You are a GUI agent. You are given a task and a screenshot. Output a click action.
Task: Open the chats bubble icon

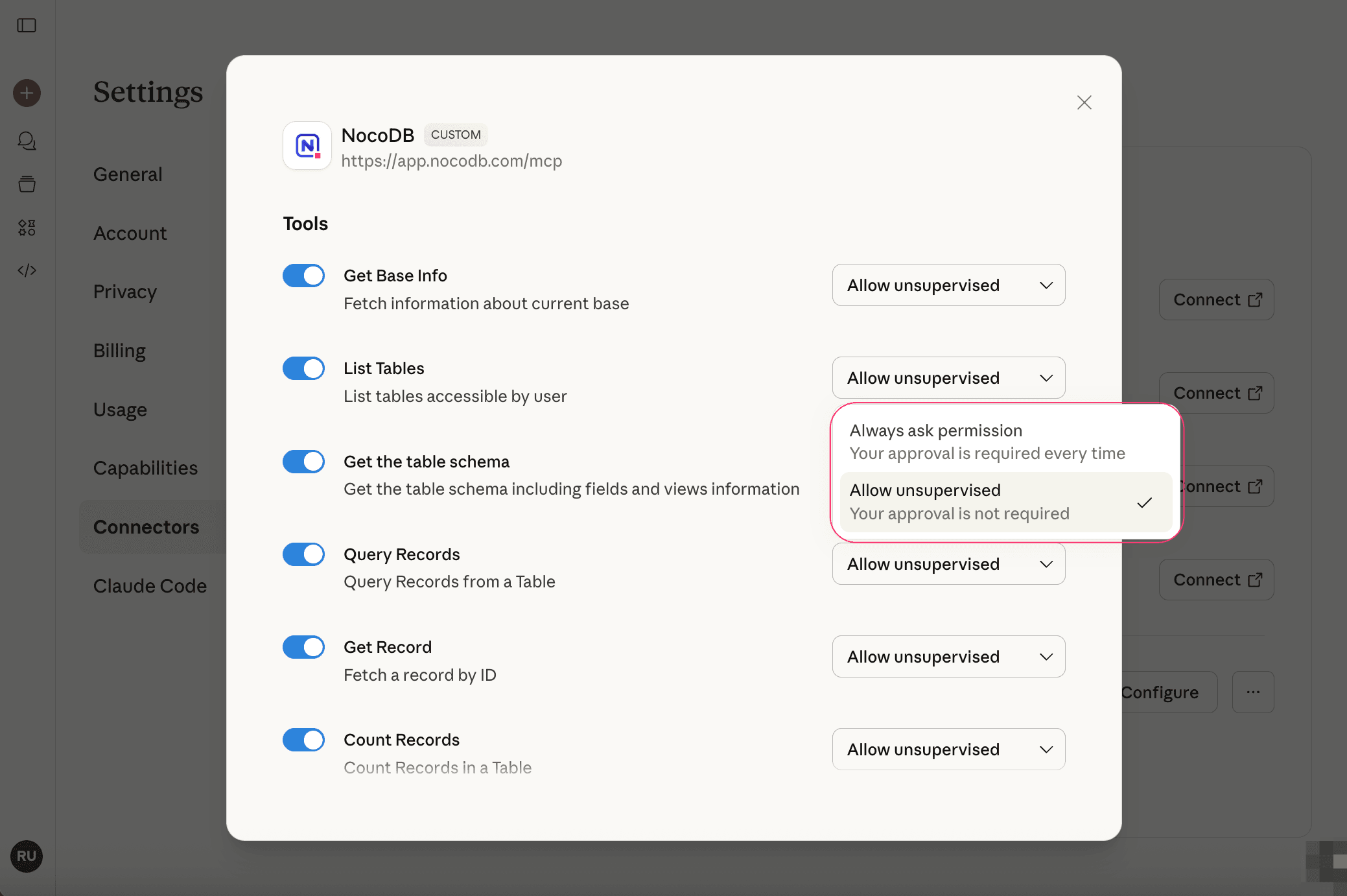tap(27, 141)
